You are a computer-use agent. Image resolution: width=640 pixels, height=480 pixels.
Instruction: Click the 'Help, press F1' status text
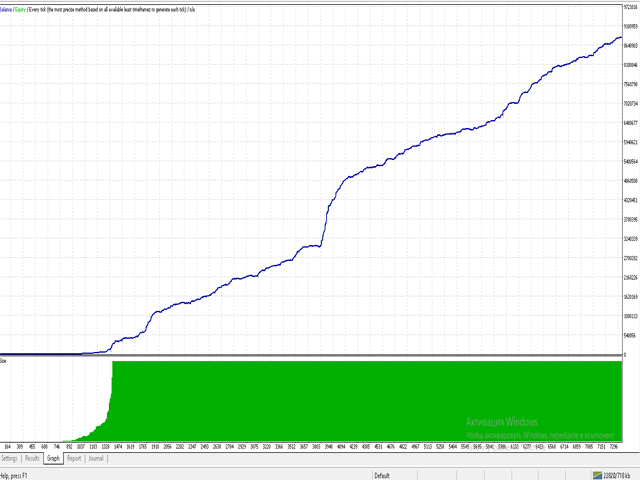pos(18,475)
